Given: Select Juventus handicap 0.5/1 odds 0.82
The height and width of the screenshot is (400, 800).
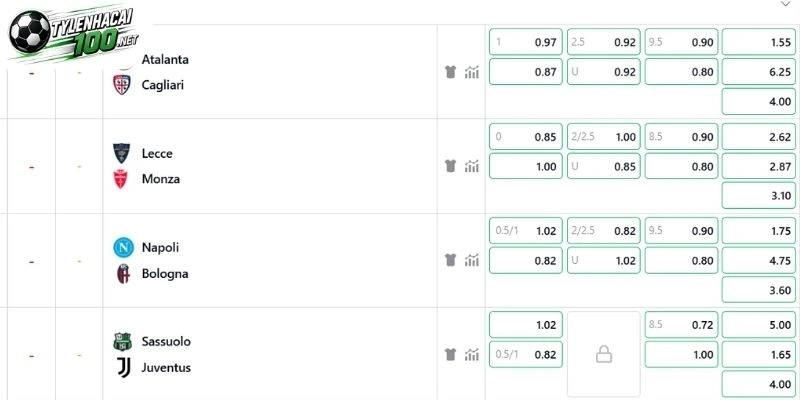Looking at the screenshot, I should [526, 355].
